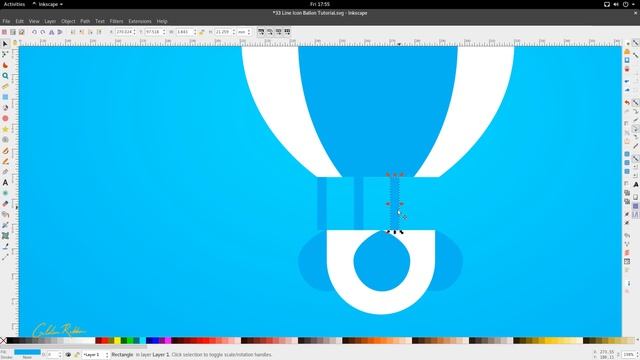Viewport: 640px width, 360px height.
Task: Flip selection horizontally
Action: (51, 32)
